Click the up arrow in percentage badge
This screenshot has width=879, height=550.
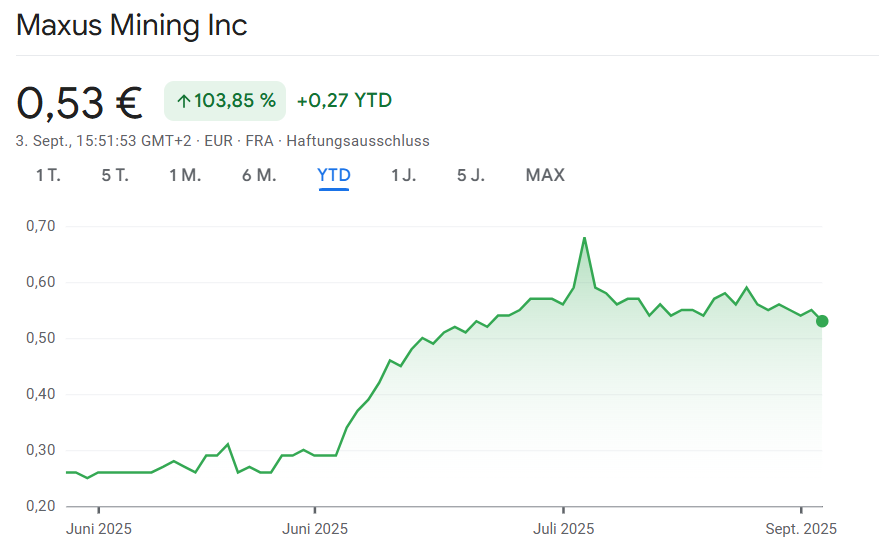183,101
